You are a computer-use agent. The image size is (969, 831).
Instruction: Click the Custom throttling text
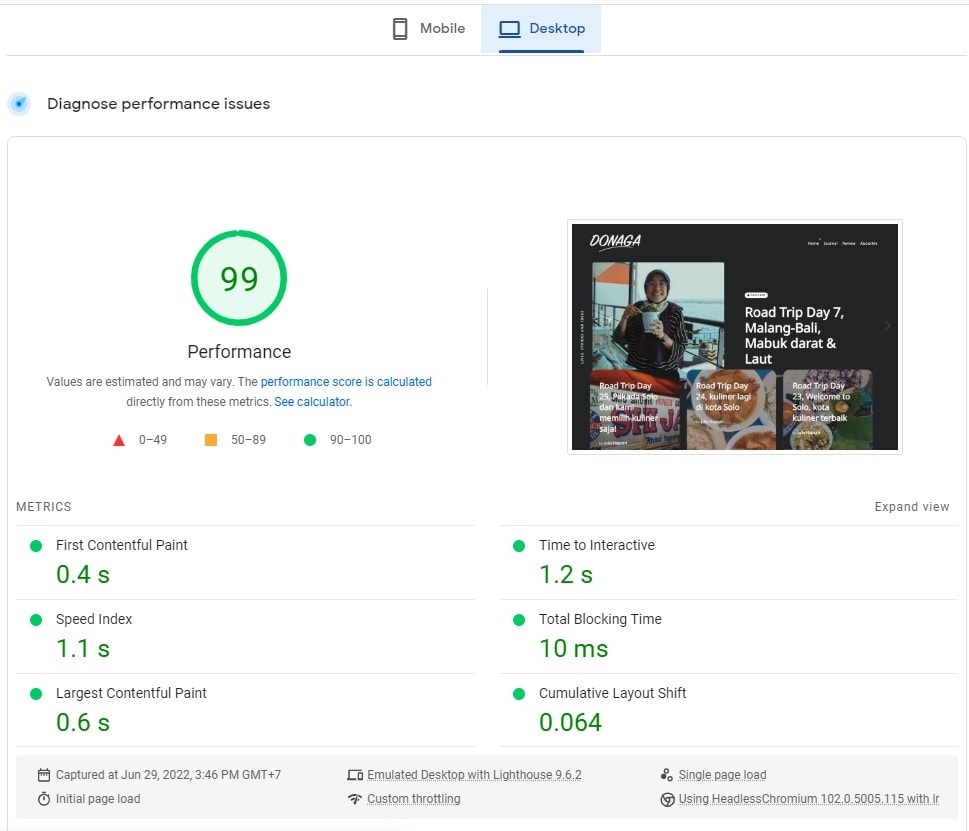(x=413, y=799)
